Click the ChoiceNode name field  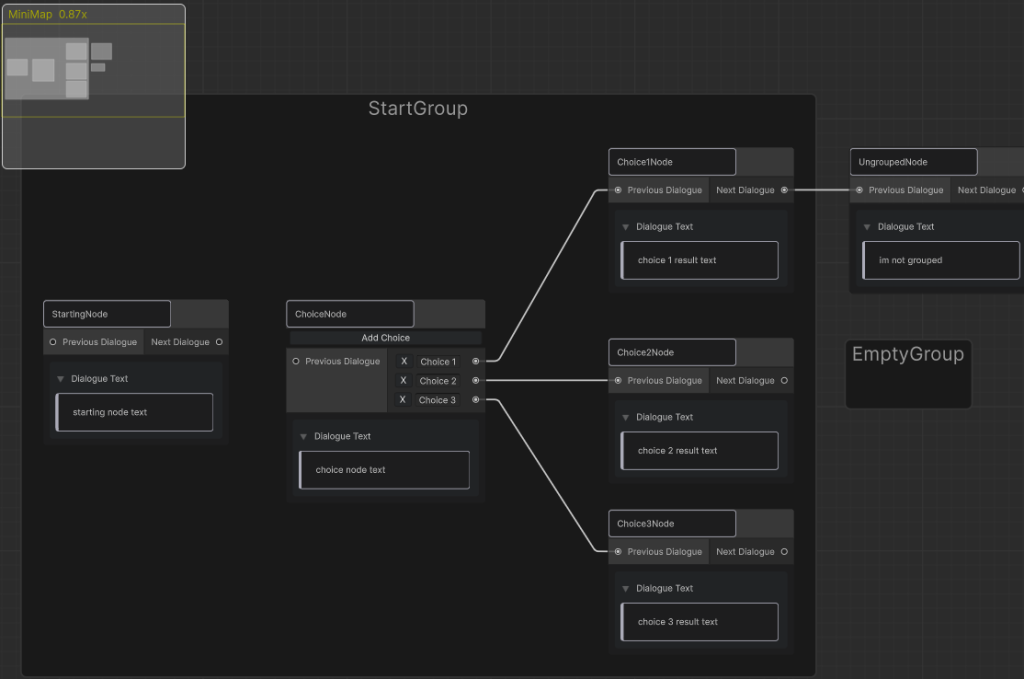point(349,314)
